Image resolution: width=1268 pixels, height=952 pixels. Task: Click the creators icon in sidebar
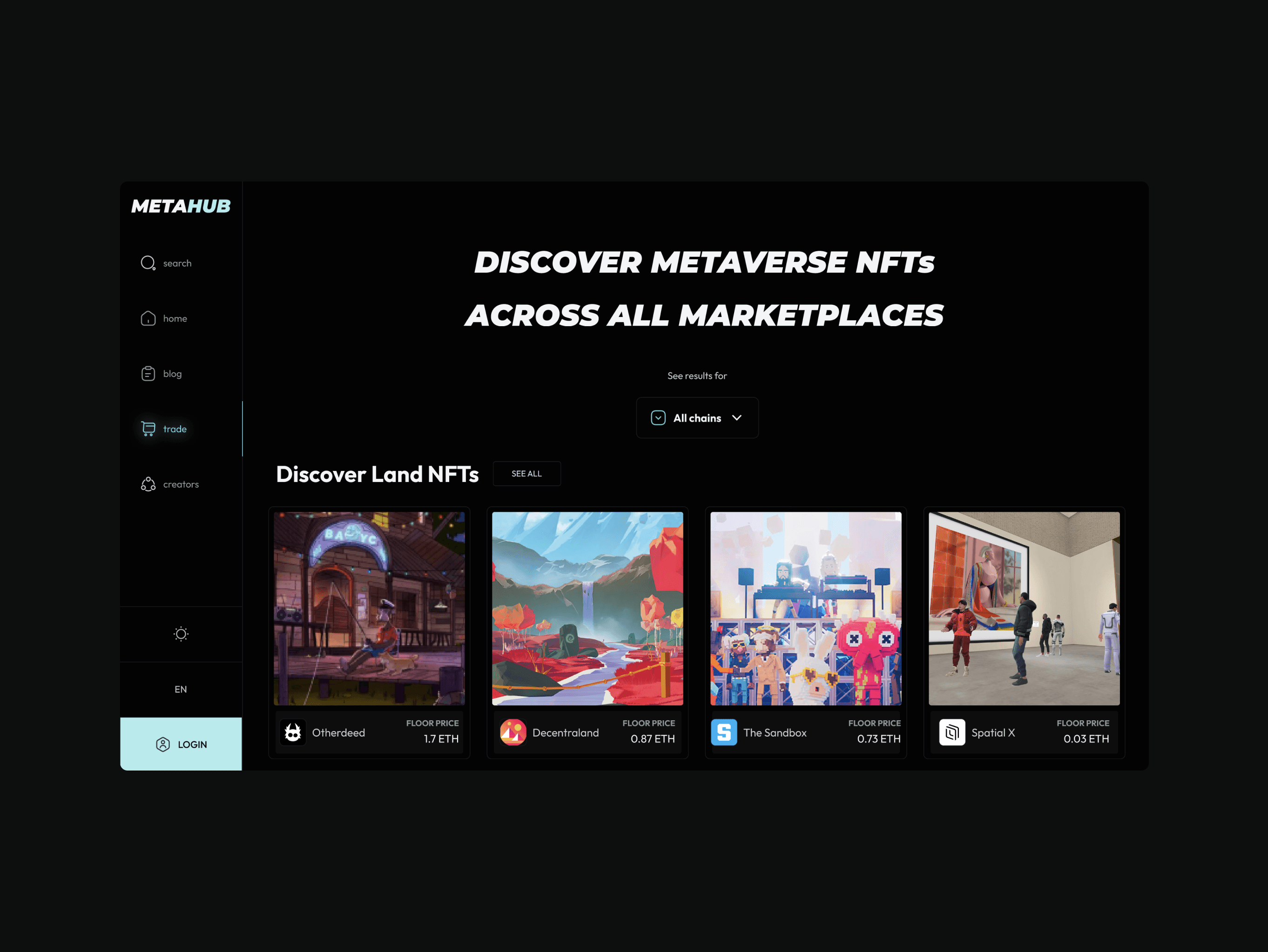(147, 484)
